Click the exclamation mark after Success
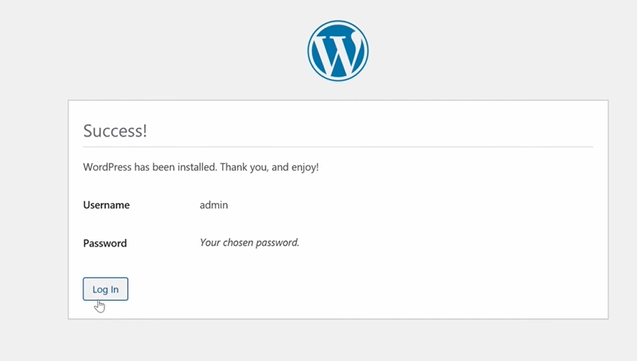Image resolution: width=637 pixels, height=361 pixels. pyautogui.click(x=144, y=131)
